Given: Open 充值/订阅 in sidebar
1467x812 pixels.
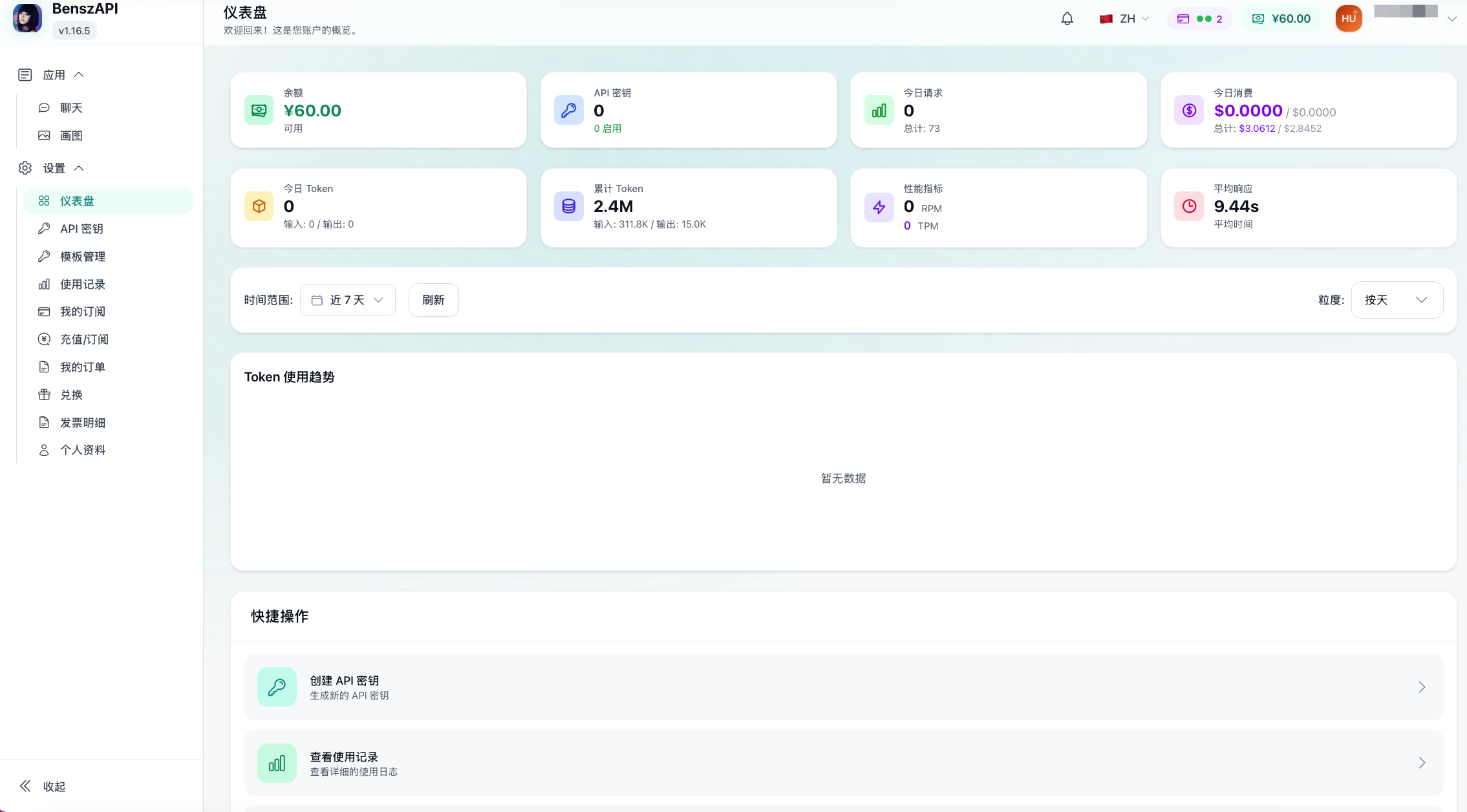Looking at the screenshot, I should [109, 339].
